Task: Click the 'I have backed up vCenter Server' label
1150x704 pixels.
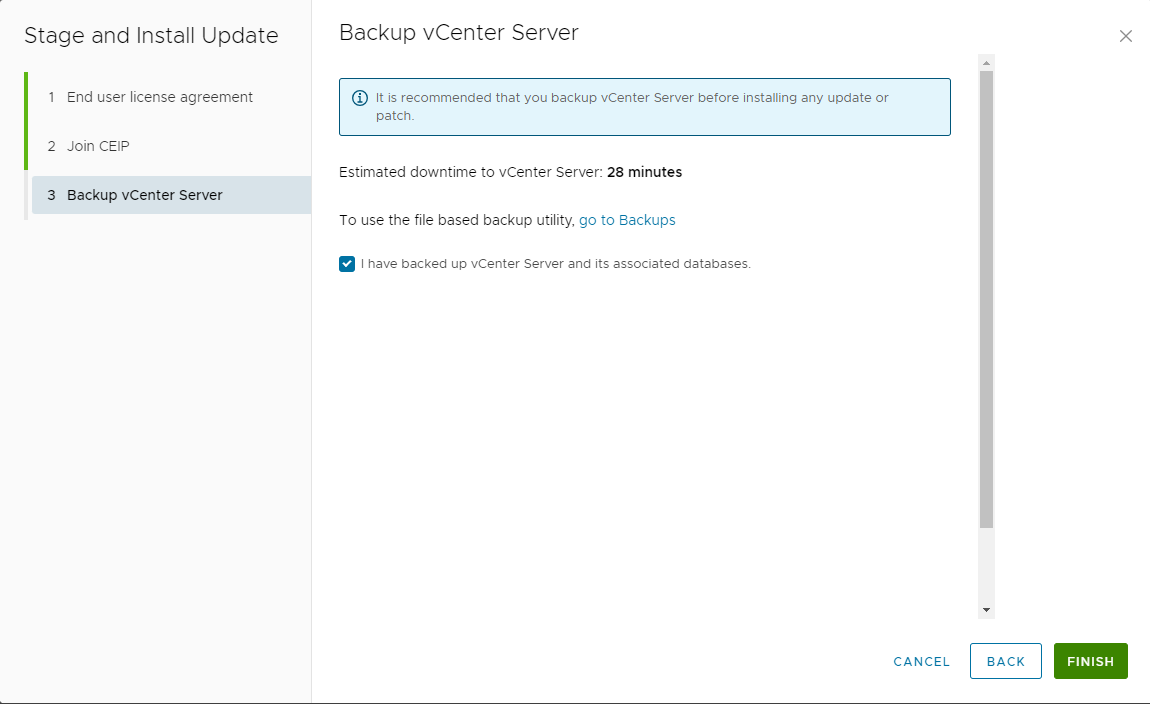Action: 555,264
